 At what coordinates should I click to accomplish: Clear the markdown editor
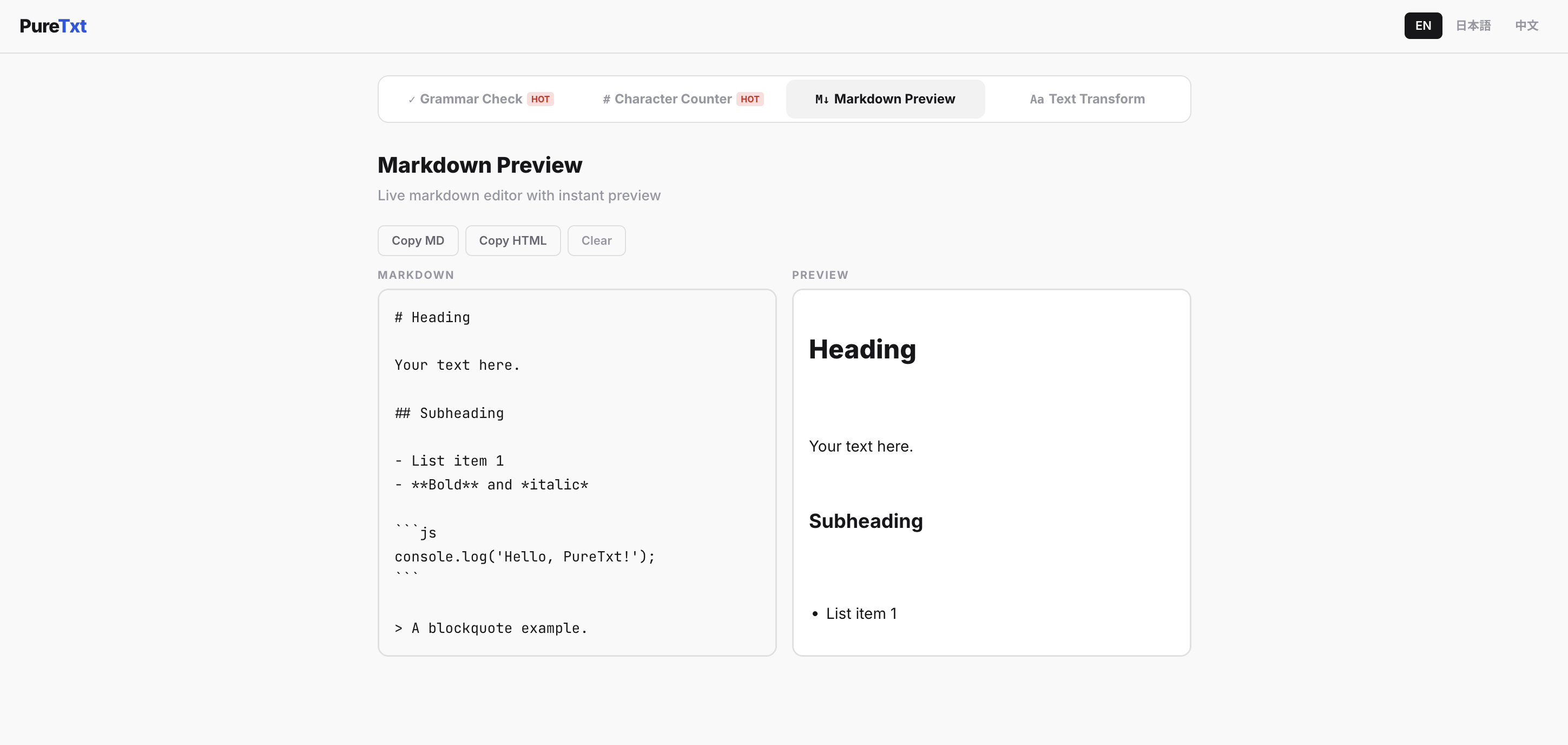596,240
